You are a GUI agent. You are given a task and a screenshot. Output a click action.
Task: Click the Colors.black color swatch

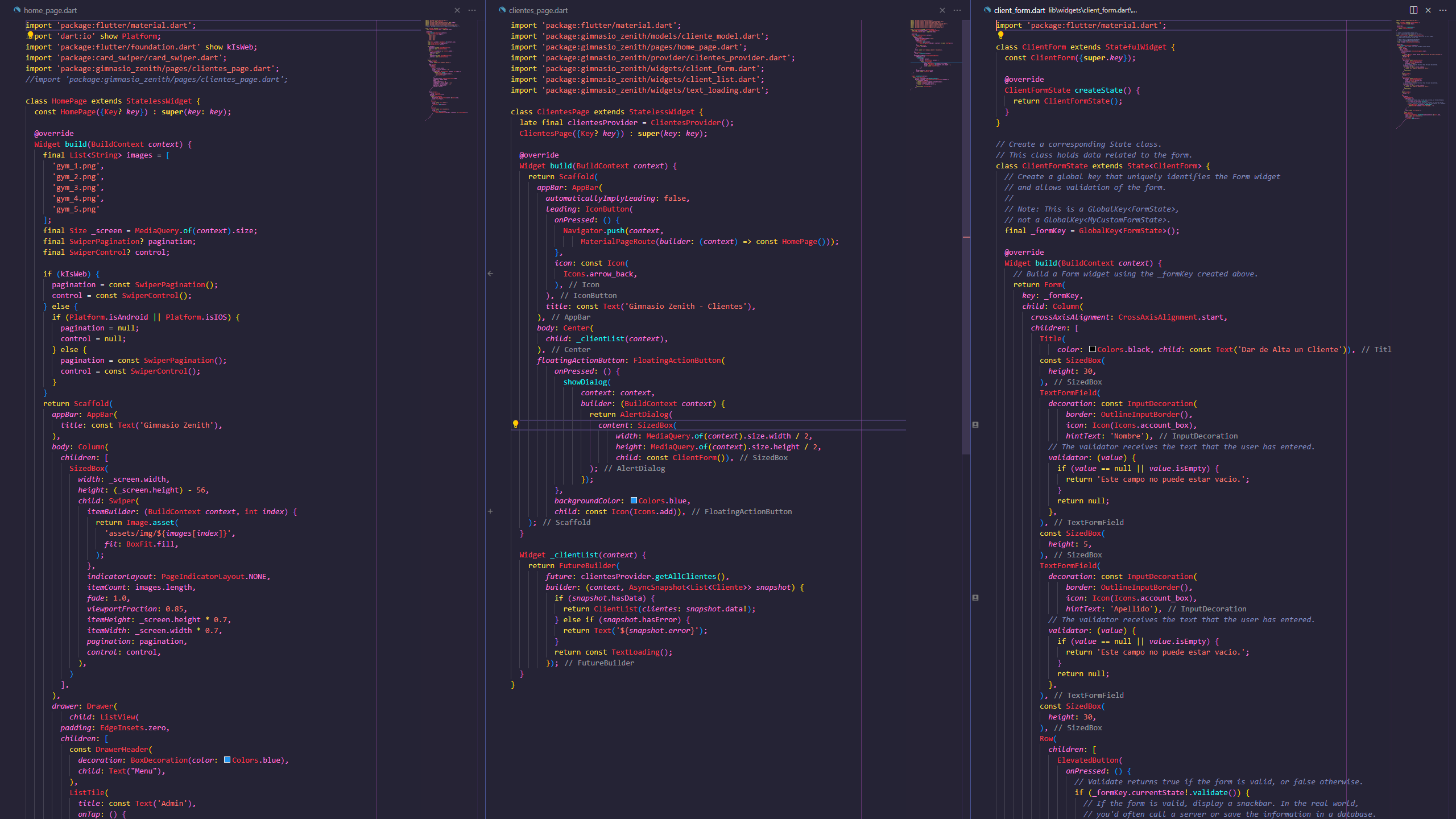point(1093,349)
